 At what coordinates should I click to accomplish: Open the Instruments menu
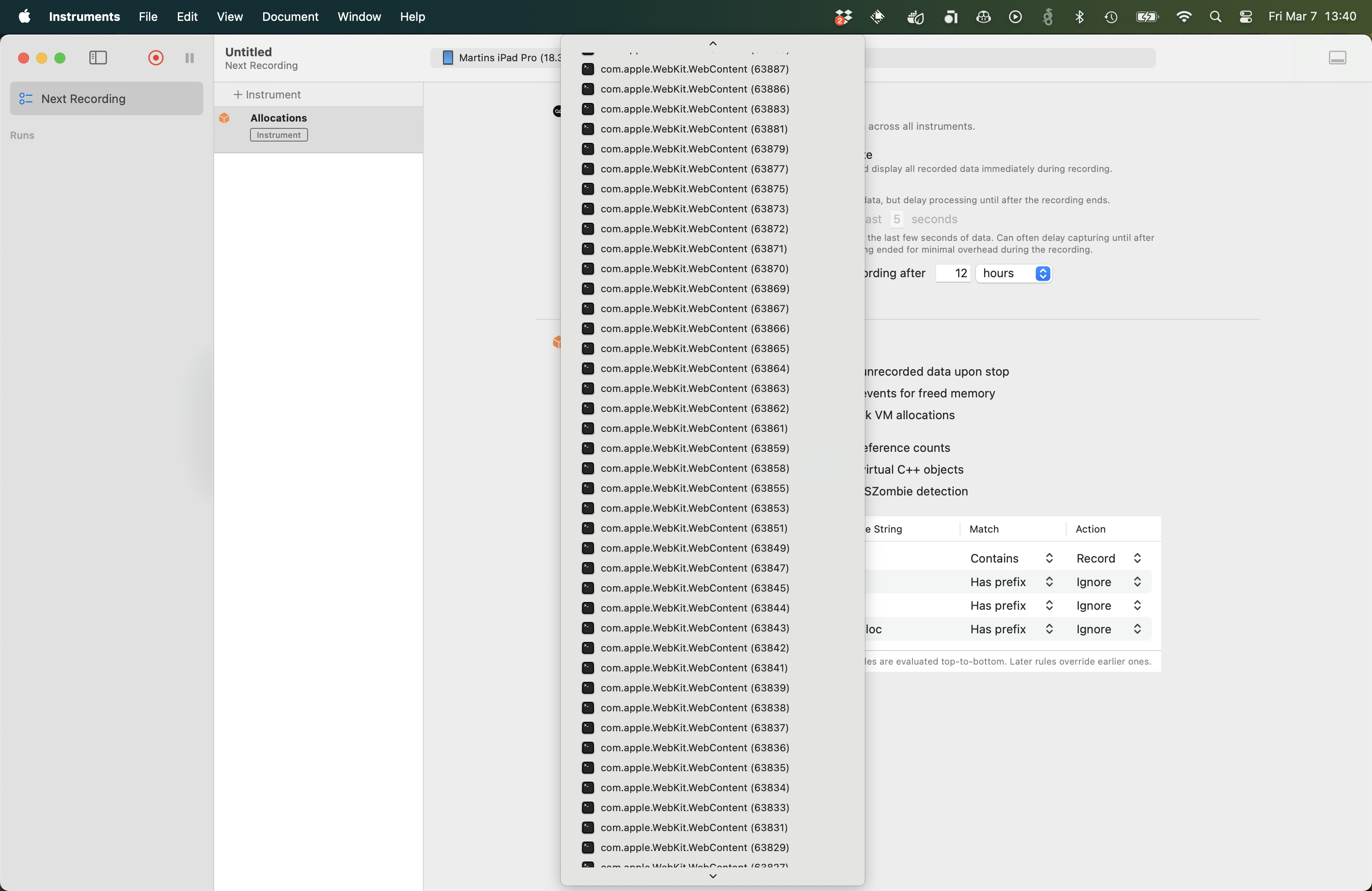click(84, 17)
